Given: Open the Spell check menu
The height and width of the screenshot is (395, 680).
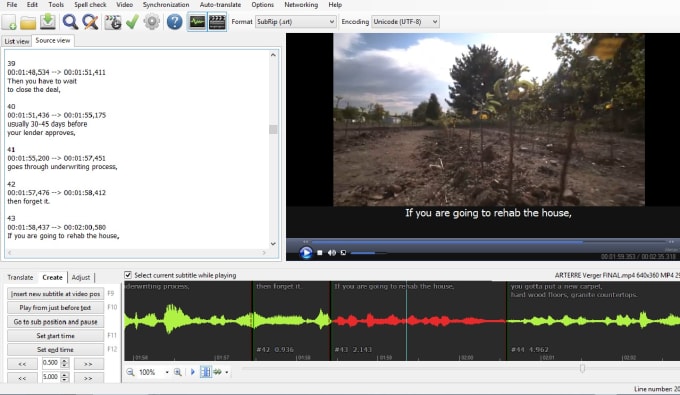Looking at the screenshot, I should (90, 5).
